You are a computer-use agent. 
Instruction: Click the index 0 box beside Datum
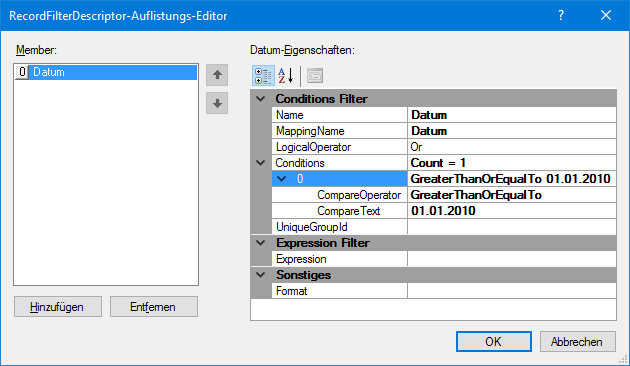click(22, 72)
